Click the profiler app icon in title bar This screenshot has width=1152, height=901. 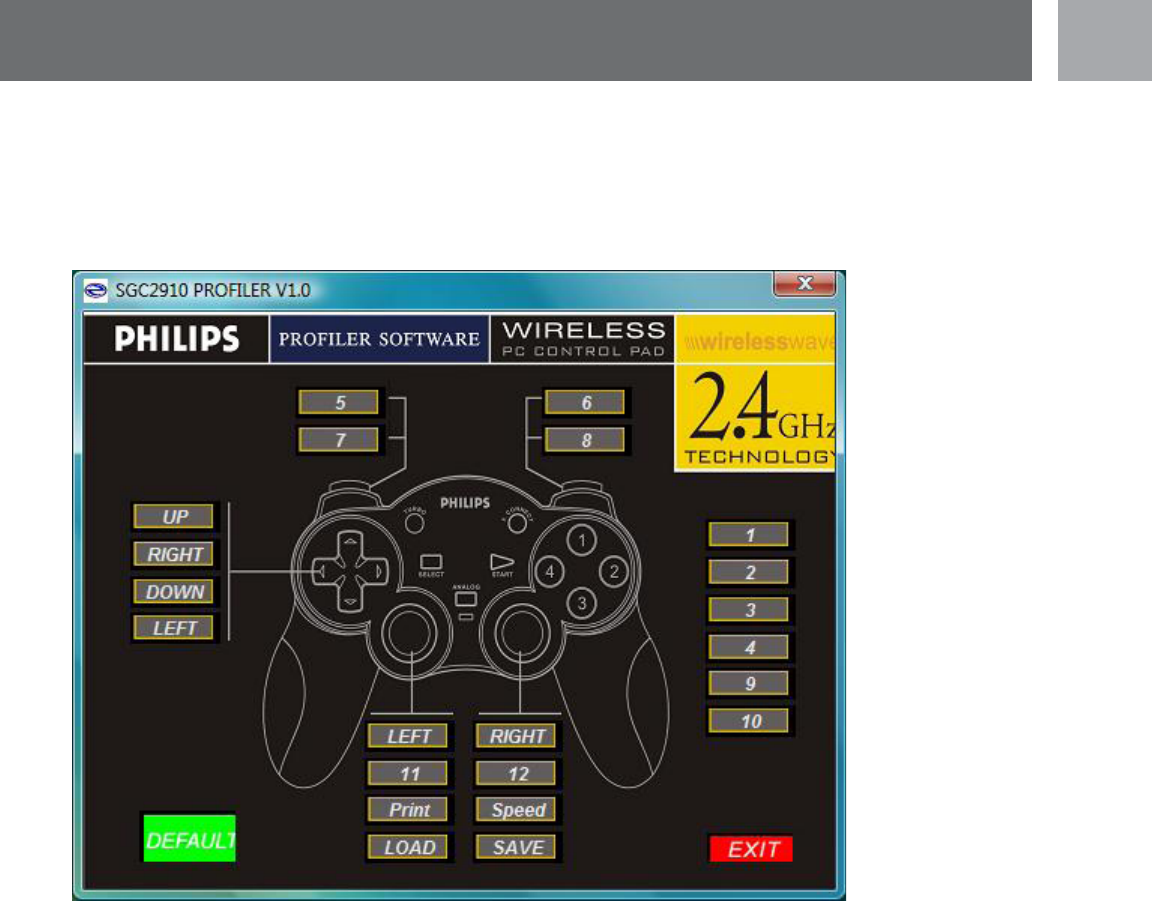(96, 290)
